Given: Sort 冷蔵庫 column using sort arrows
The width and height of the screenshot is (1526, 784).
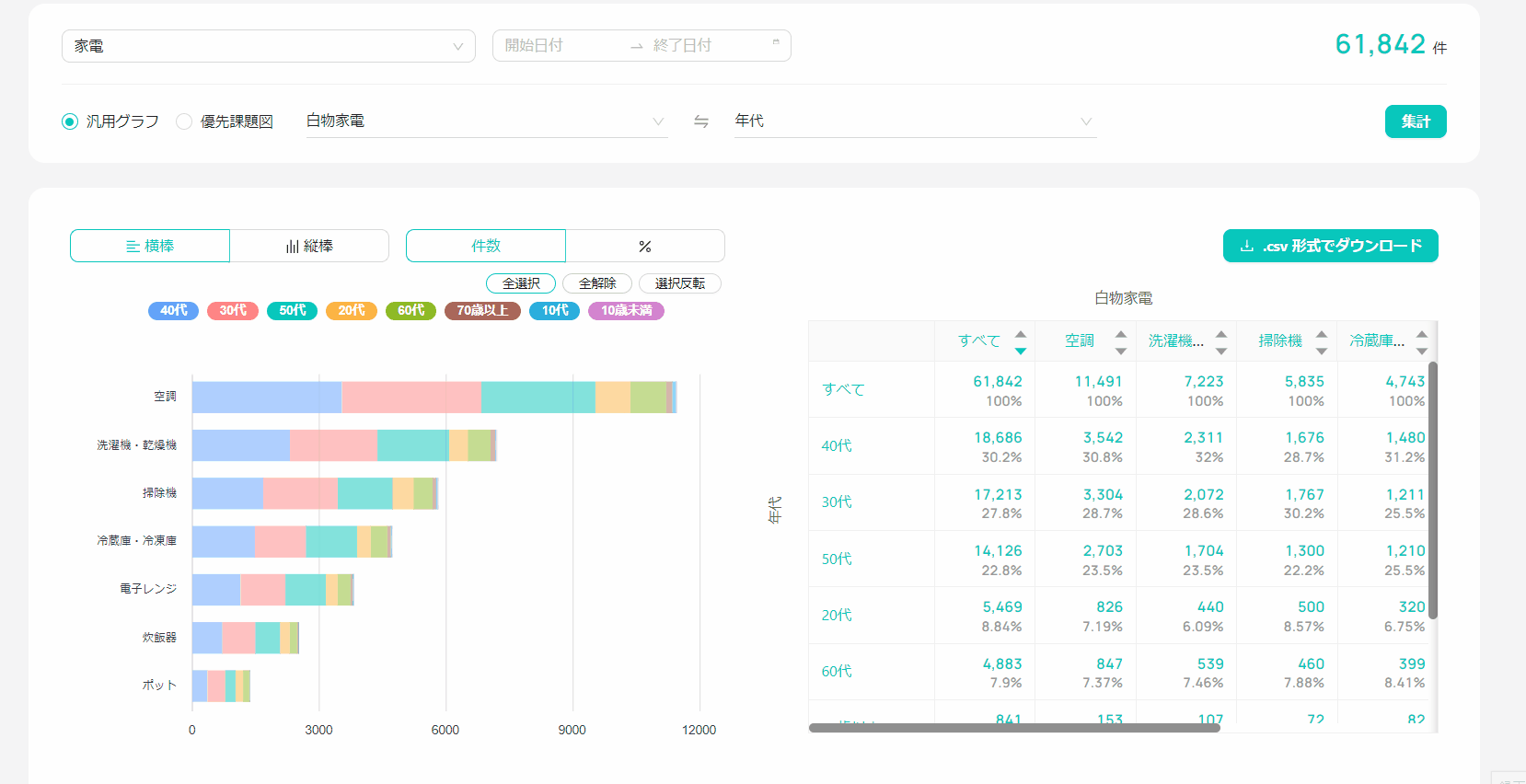Looking at the screenshot, I should 1421,341.
